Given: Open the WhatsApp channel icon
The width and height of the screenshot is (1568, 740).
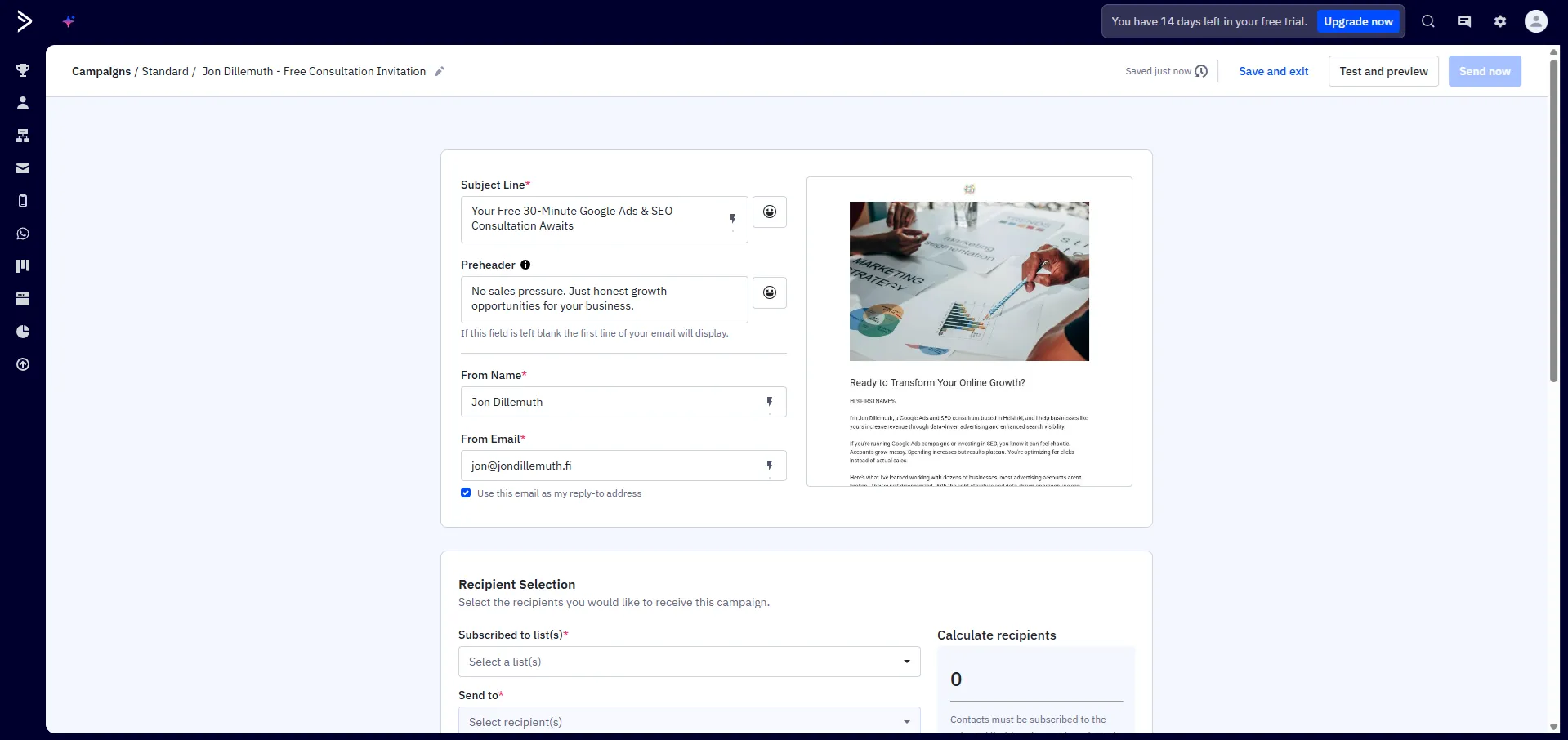Looking at the screenshot, I should (x=22, y=233).
